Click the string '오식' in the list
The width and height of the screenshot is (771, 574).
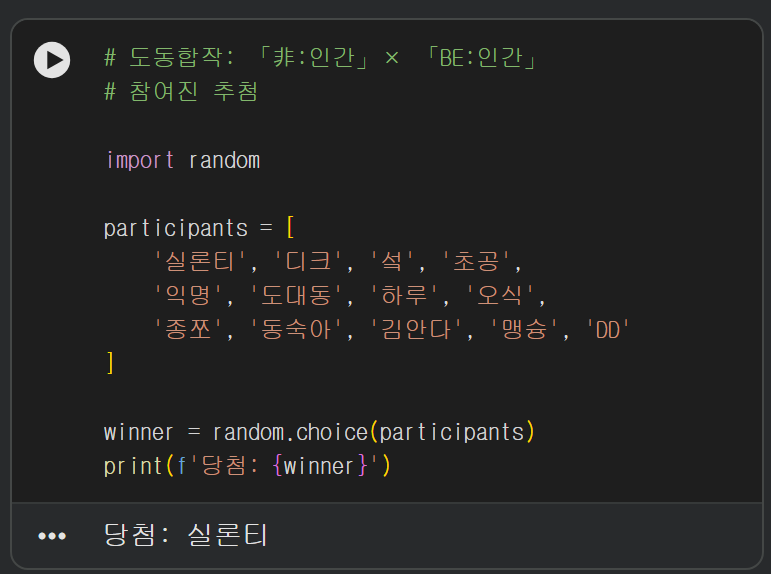pyautogui.click(x=500, y=296)
